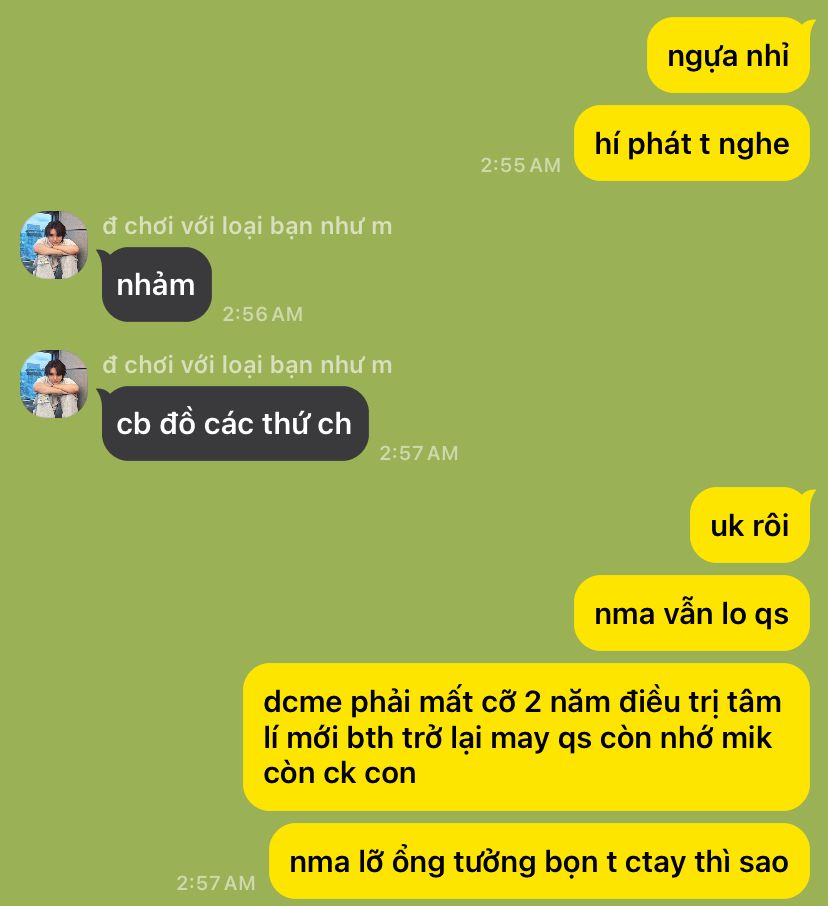The height and width of the screenshot is (906, 828).
Task: Tap the words 'còn ck con' in the message
Action: click(x=340, y=773)
